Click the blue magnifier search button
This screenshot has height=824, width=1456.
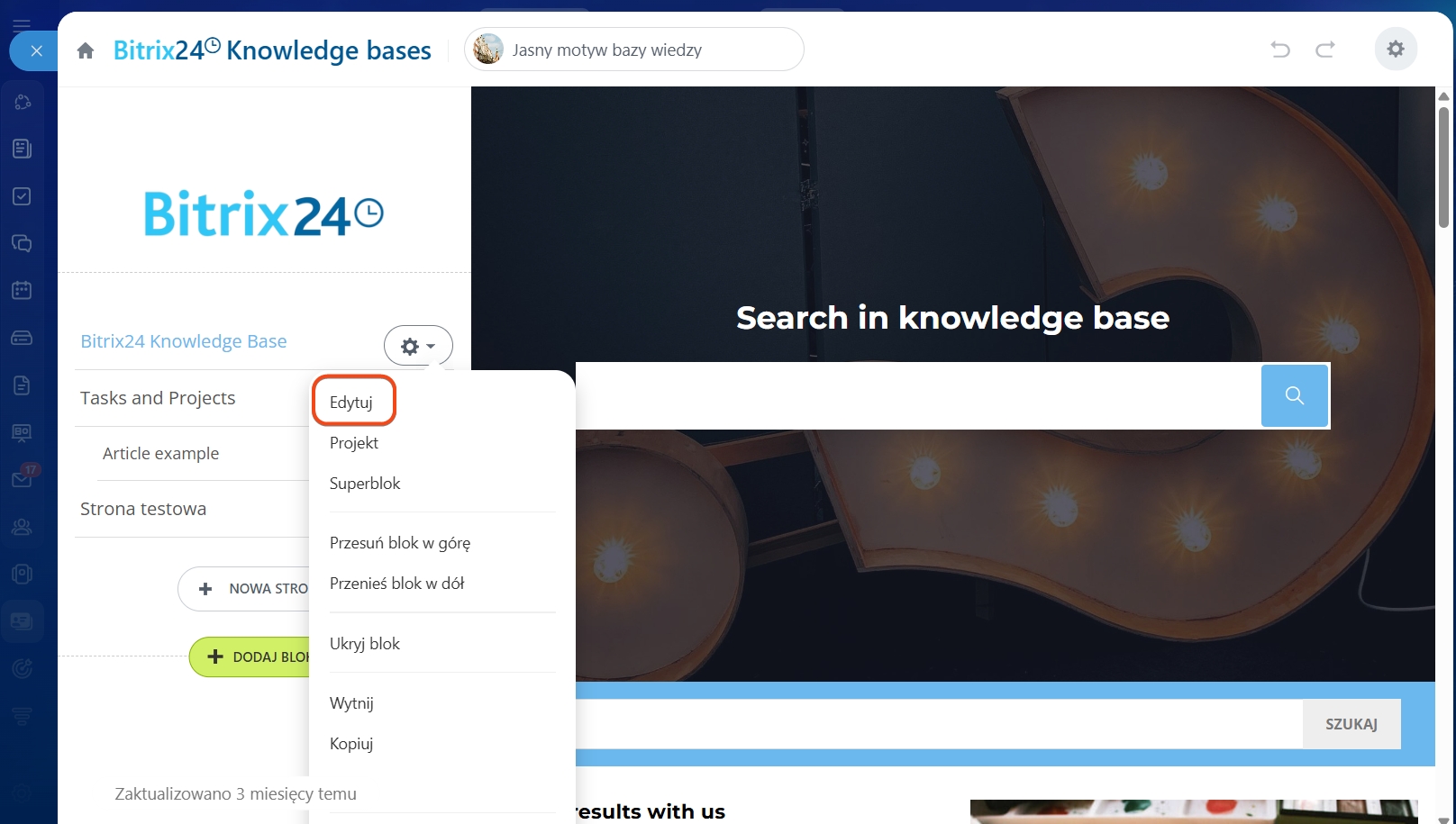point(1294,395)
